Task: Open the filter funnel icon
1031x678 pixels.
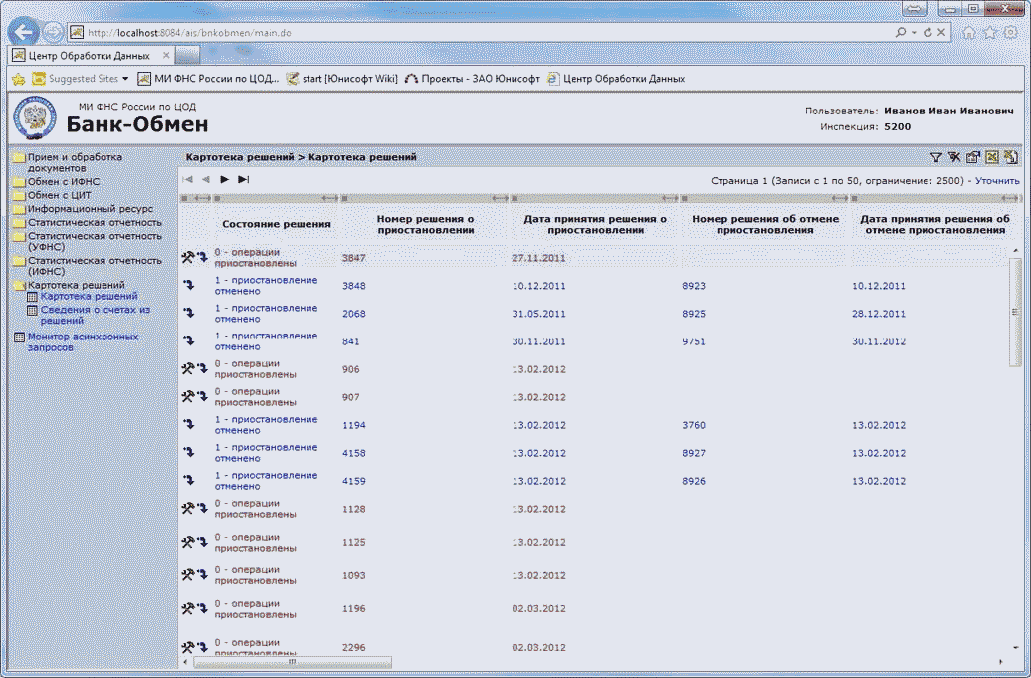Action: (x=936, y=157)
